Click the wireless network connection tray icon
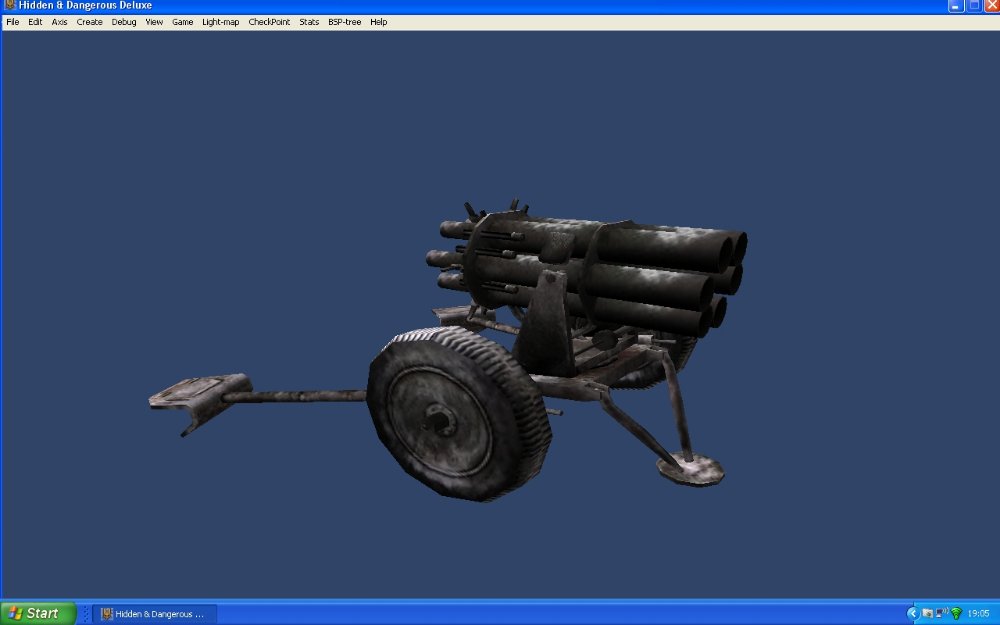 pyautogui.click(x=941, y=614)
